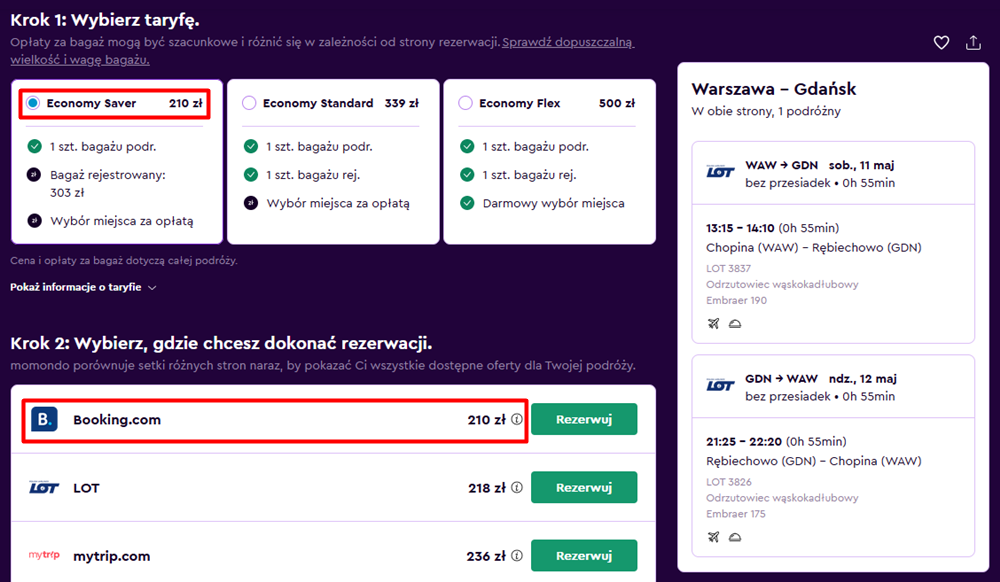Select the Economy Saver fare radio button
The image size is (1000, 582).
(x=33, y=103)
